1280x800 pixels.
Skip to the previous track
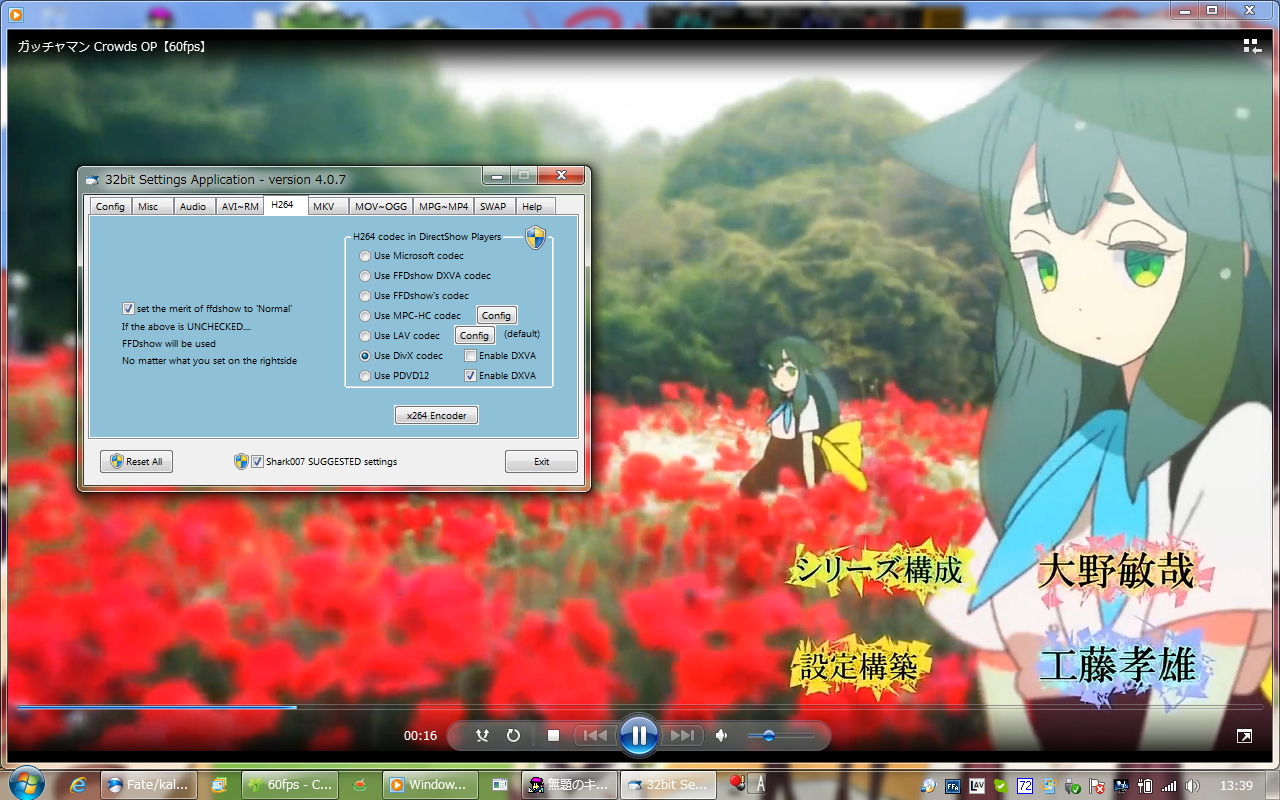pyautogui.click(x=595, y=736)
